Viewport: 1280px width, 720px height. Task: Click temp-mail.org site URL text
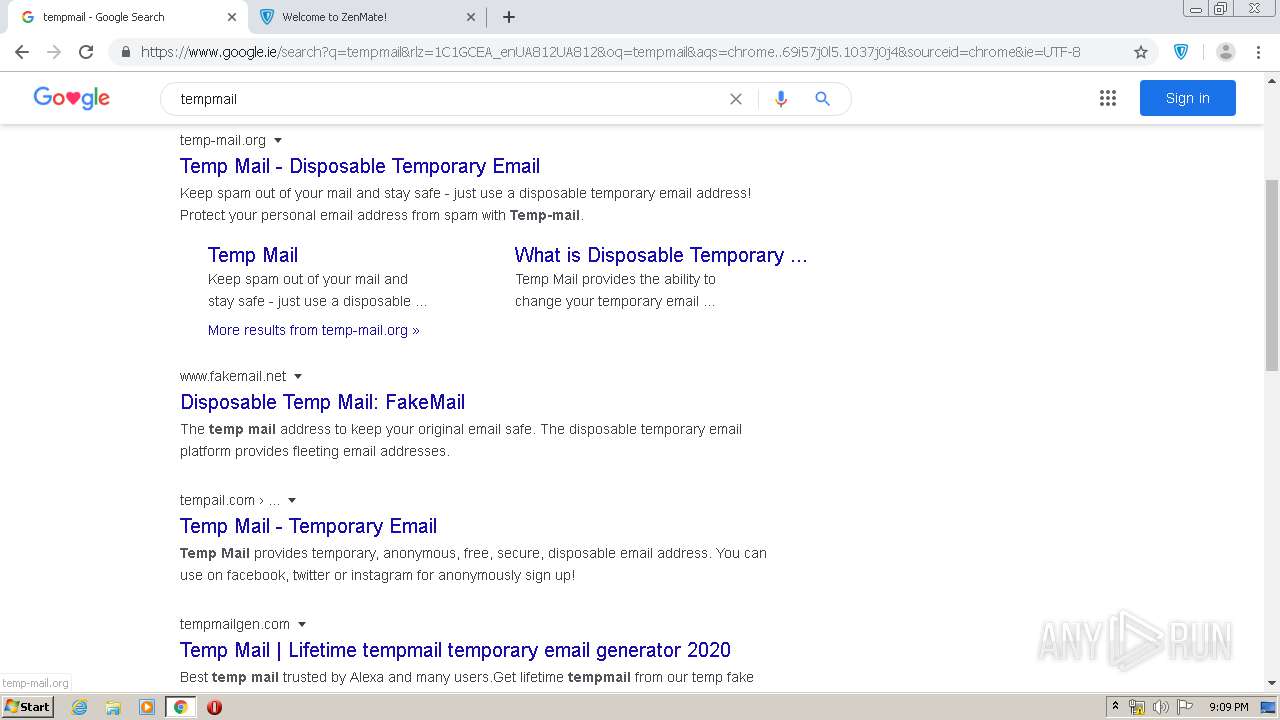pyautogui.click(x=223, y=140)
